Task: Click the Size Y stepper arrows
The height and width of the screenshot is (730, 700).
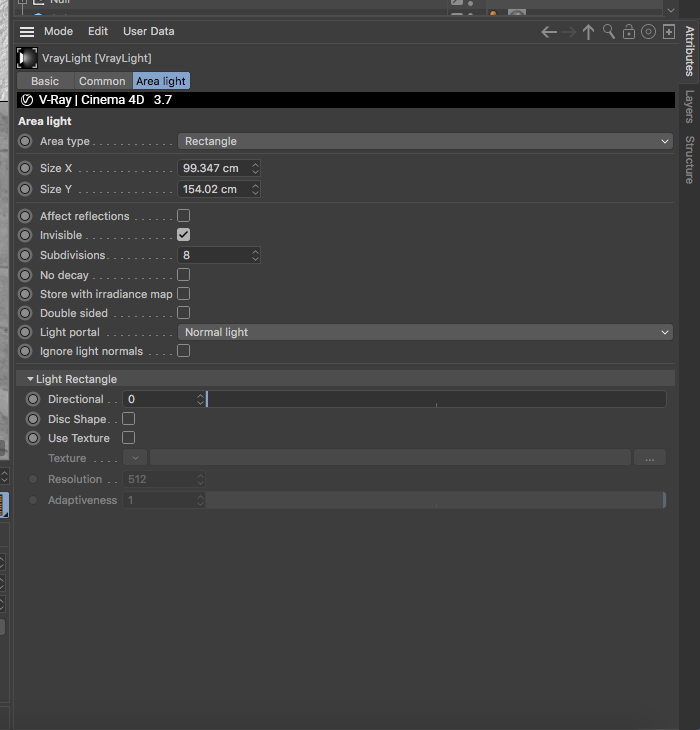Action: pyautogui.click(x=255, y=189)
